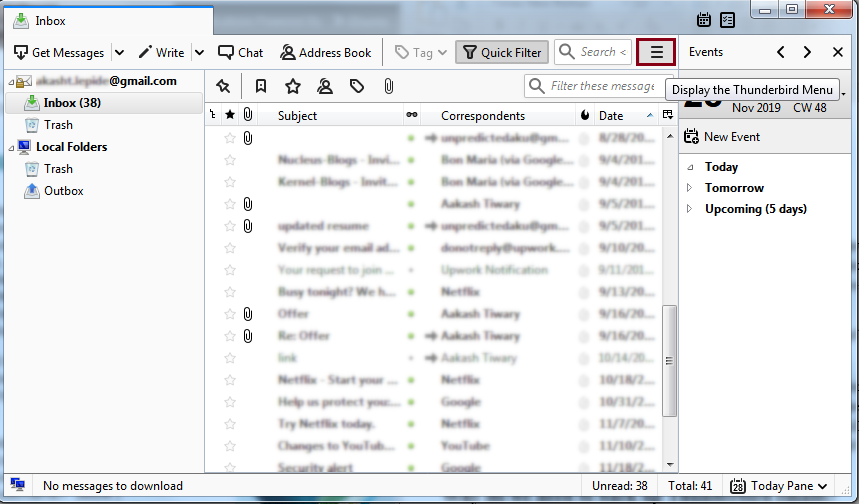Viewport: 859px width, 504px height.
Task: Click the online/offline status icon in status bar
Action: point(17,486)
